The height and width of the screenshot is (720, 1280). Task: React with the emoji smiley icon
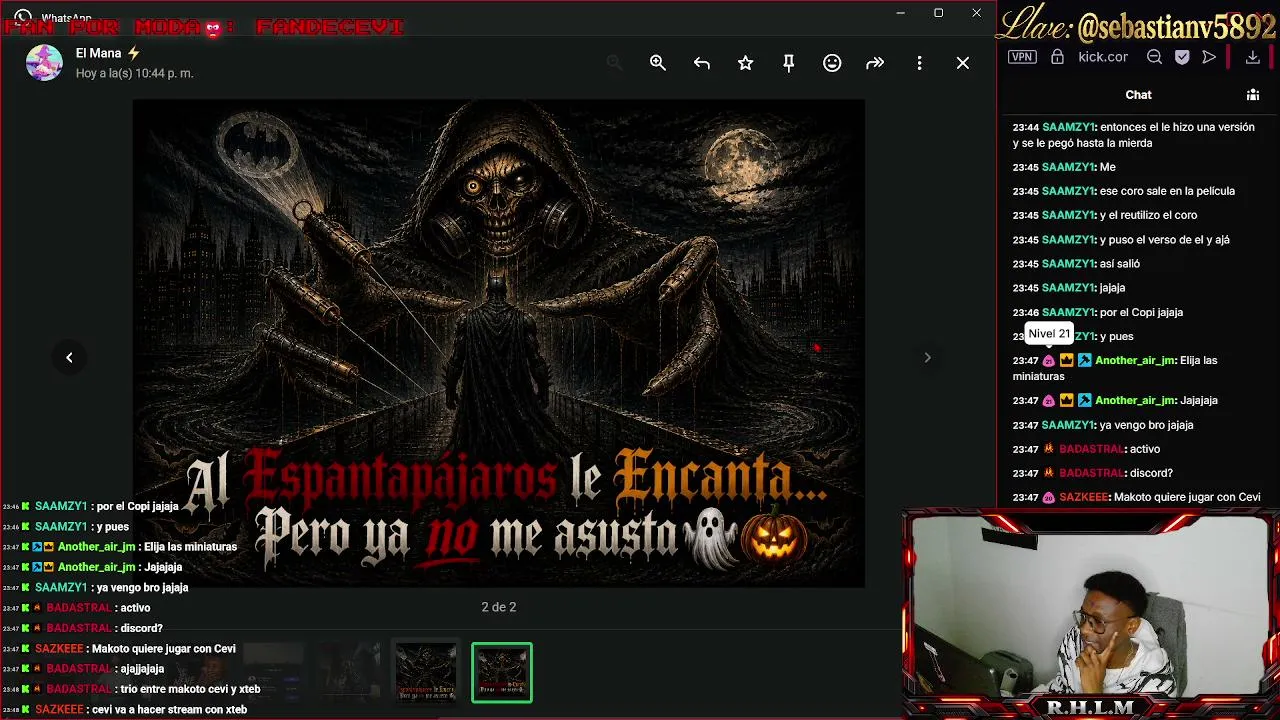(832, 63)
